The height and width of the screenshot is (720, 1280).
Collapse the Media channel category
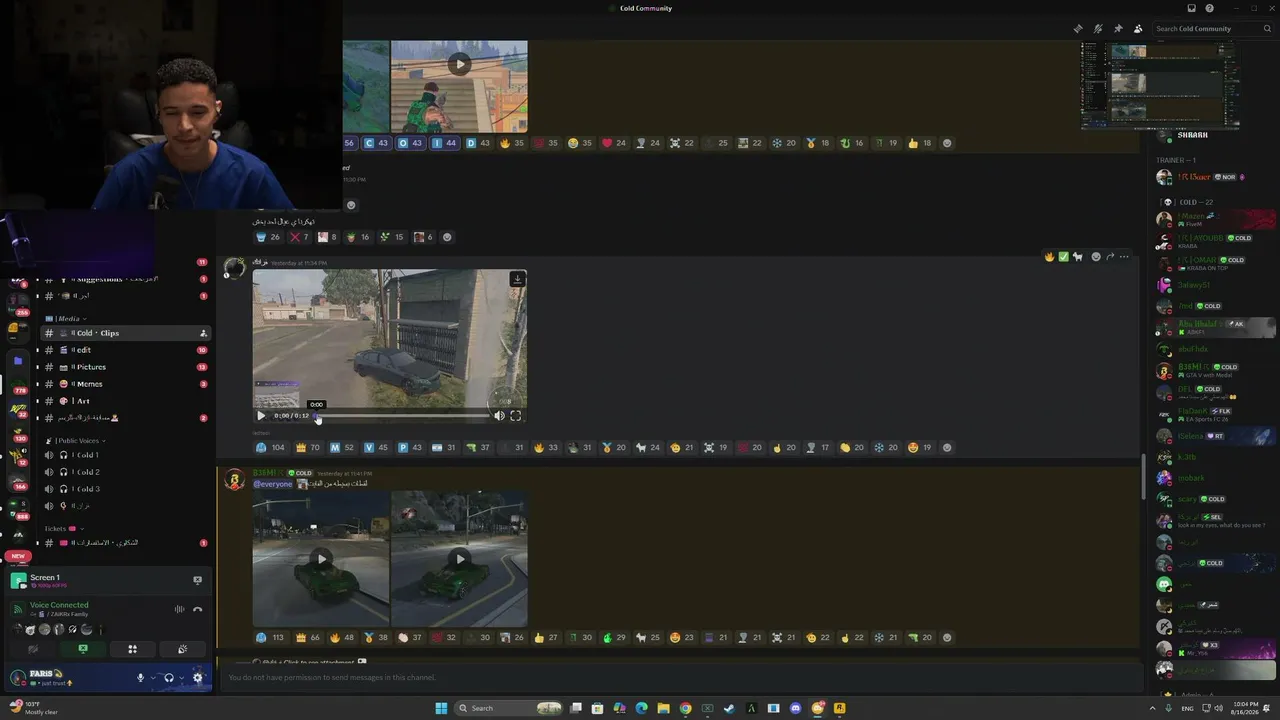(66, 319)
